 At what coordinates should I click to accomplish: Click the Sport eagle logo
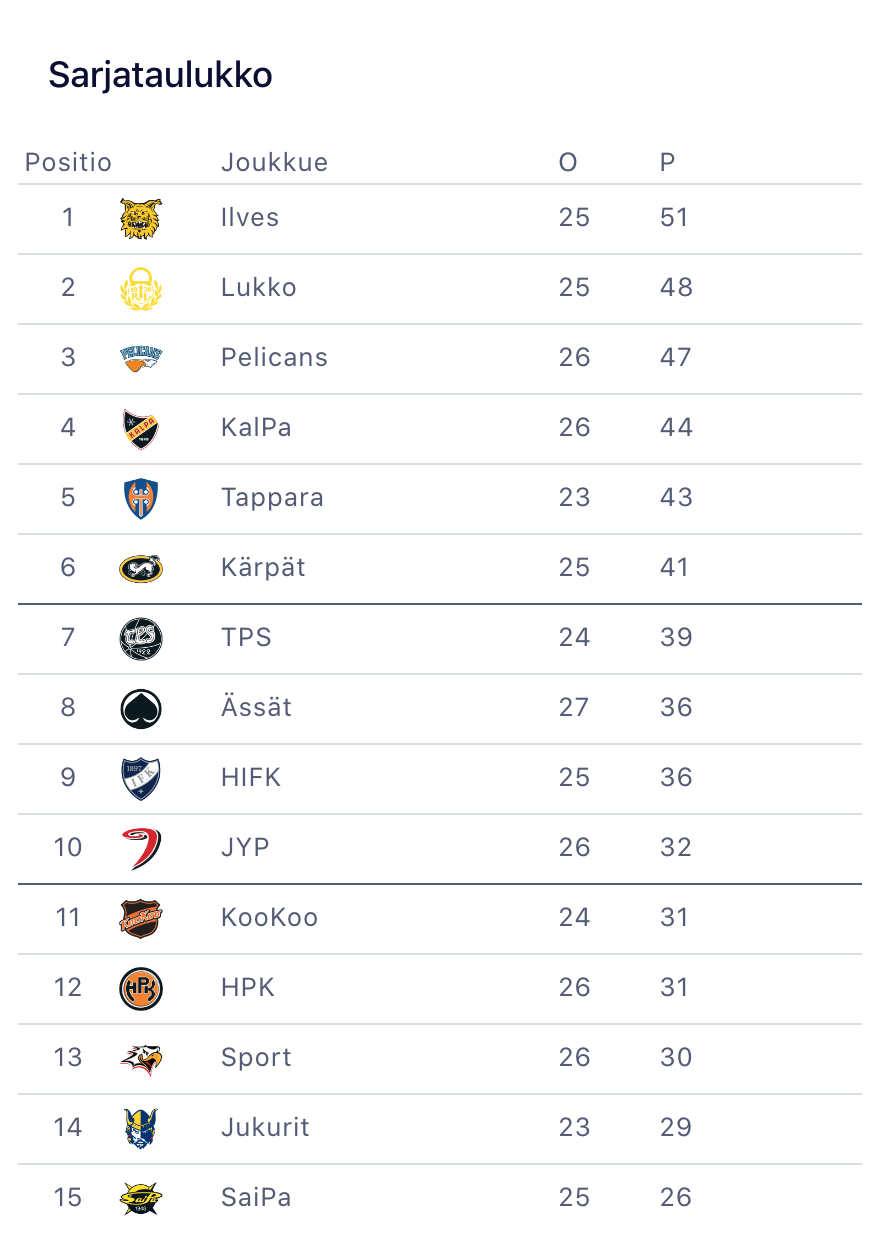[x=140, y=1058]
